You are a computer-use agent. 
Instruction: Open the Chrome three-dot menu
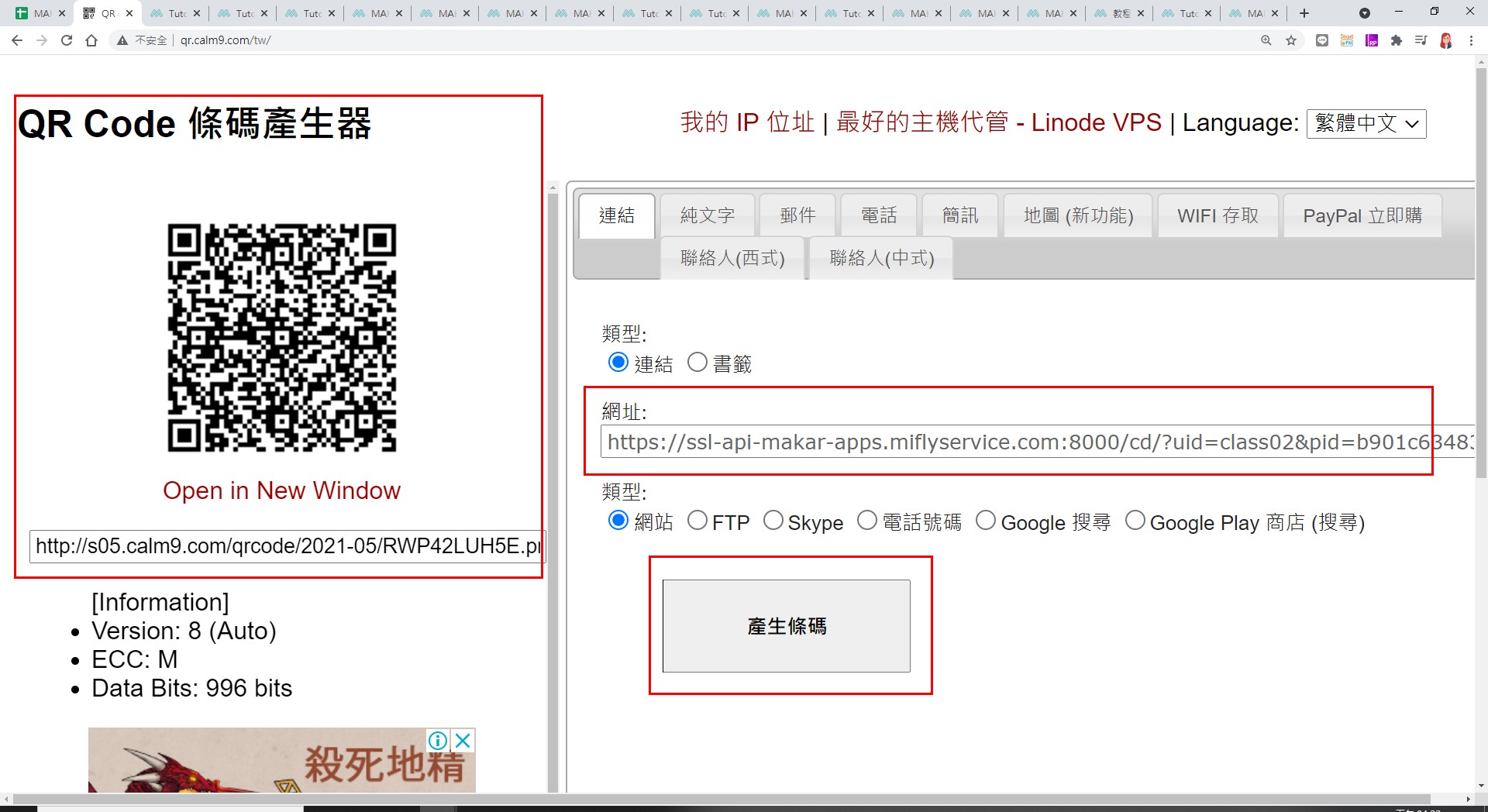pyautogui.click(x=1471, y=40)
